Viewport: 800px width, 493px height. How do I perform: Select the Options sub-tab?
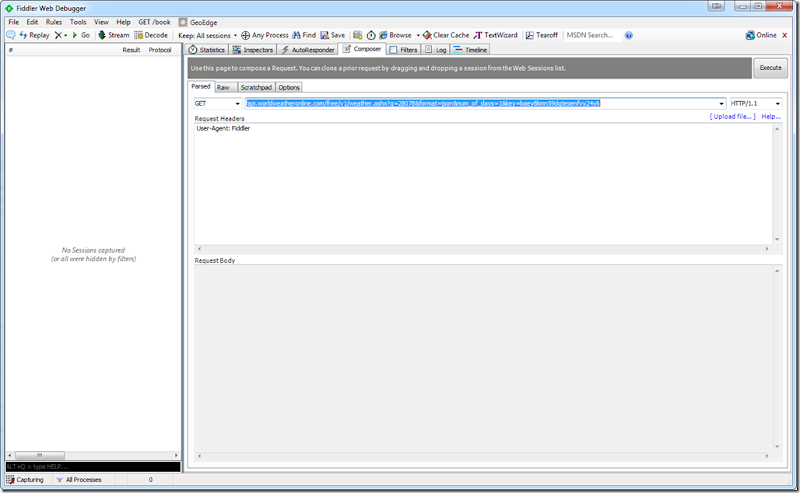(289, 87)
